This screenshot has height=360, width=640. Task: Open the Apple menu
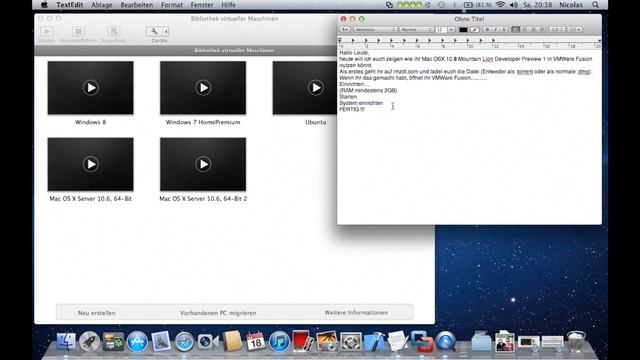[x=44, y=5]
